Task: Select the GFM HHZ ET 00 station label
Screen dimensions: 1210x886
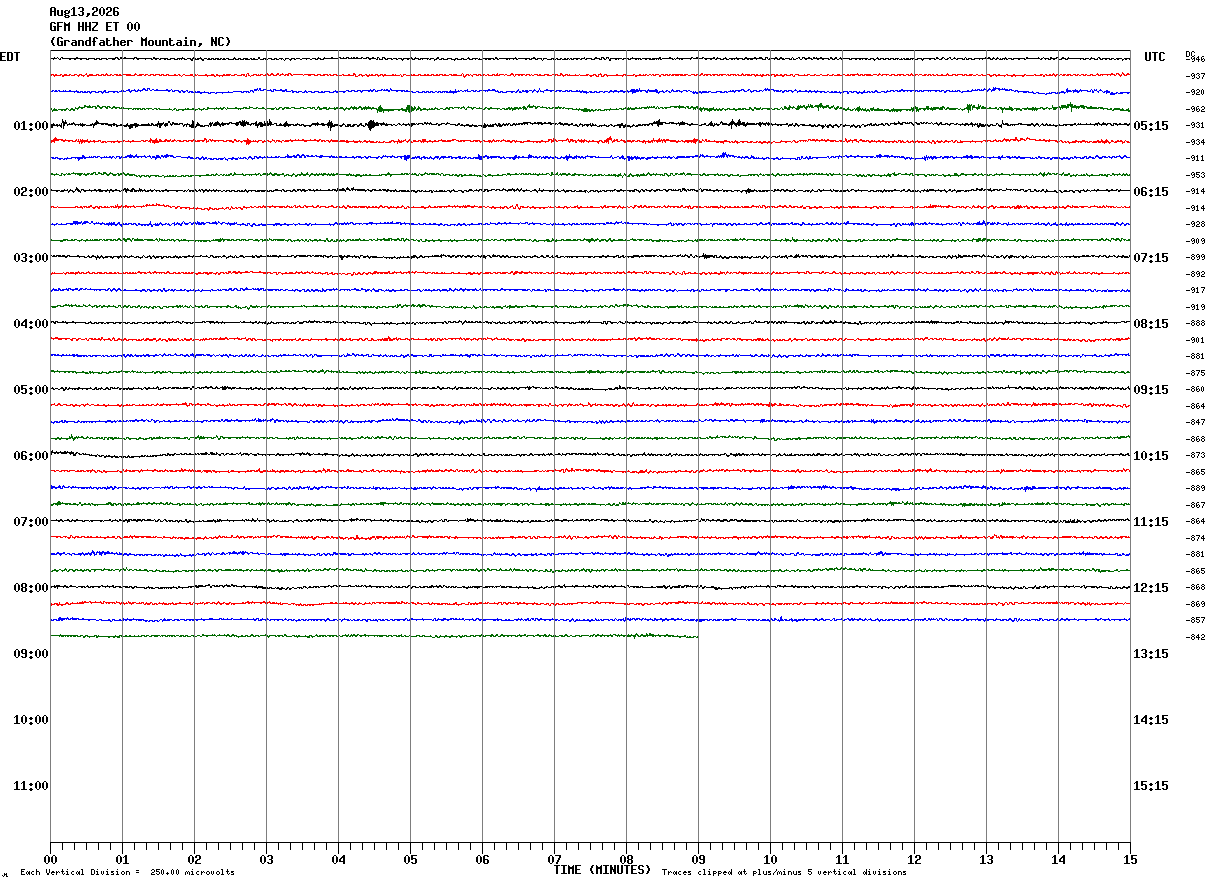Action: 95,27
